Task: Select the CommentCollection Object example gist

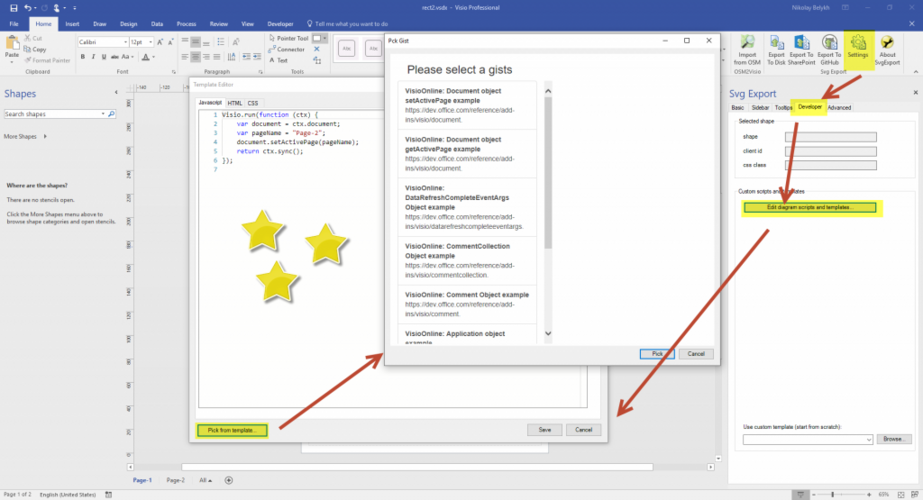Action: [x=467, y=260]
